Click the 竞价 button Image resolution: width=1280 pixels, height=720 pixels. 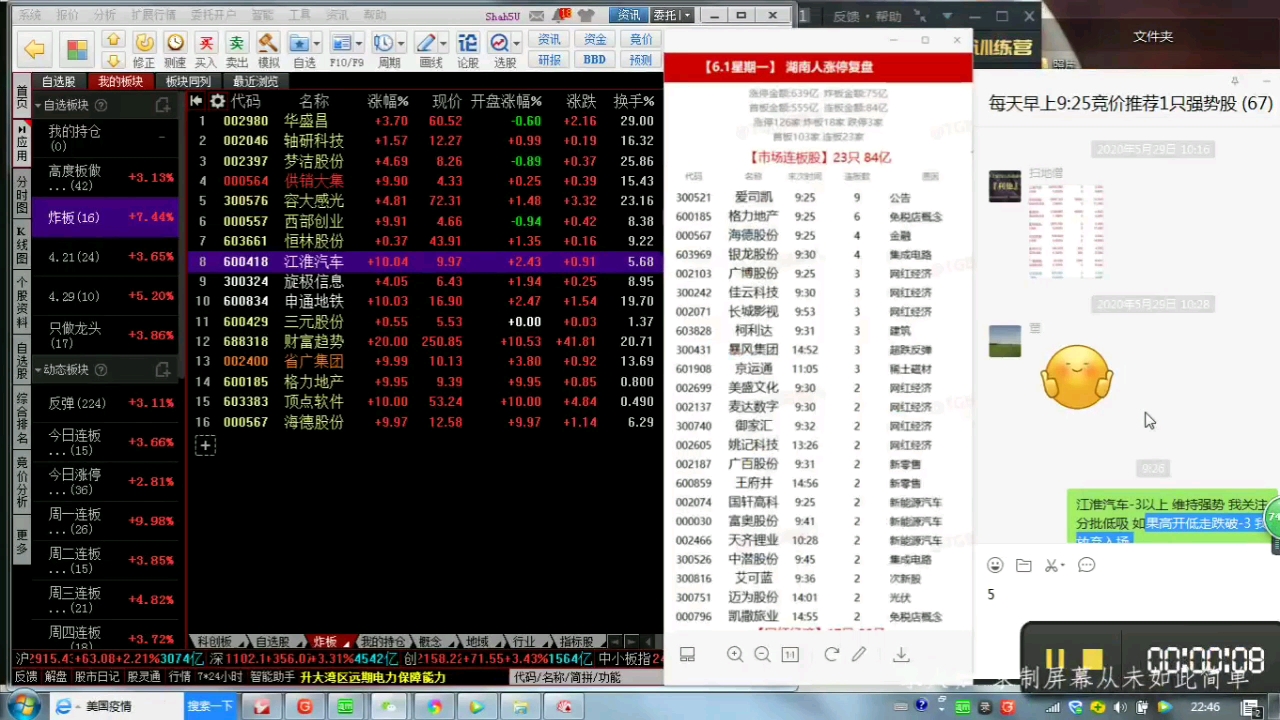point(641,39)
